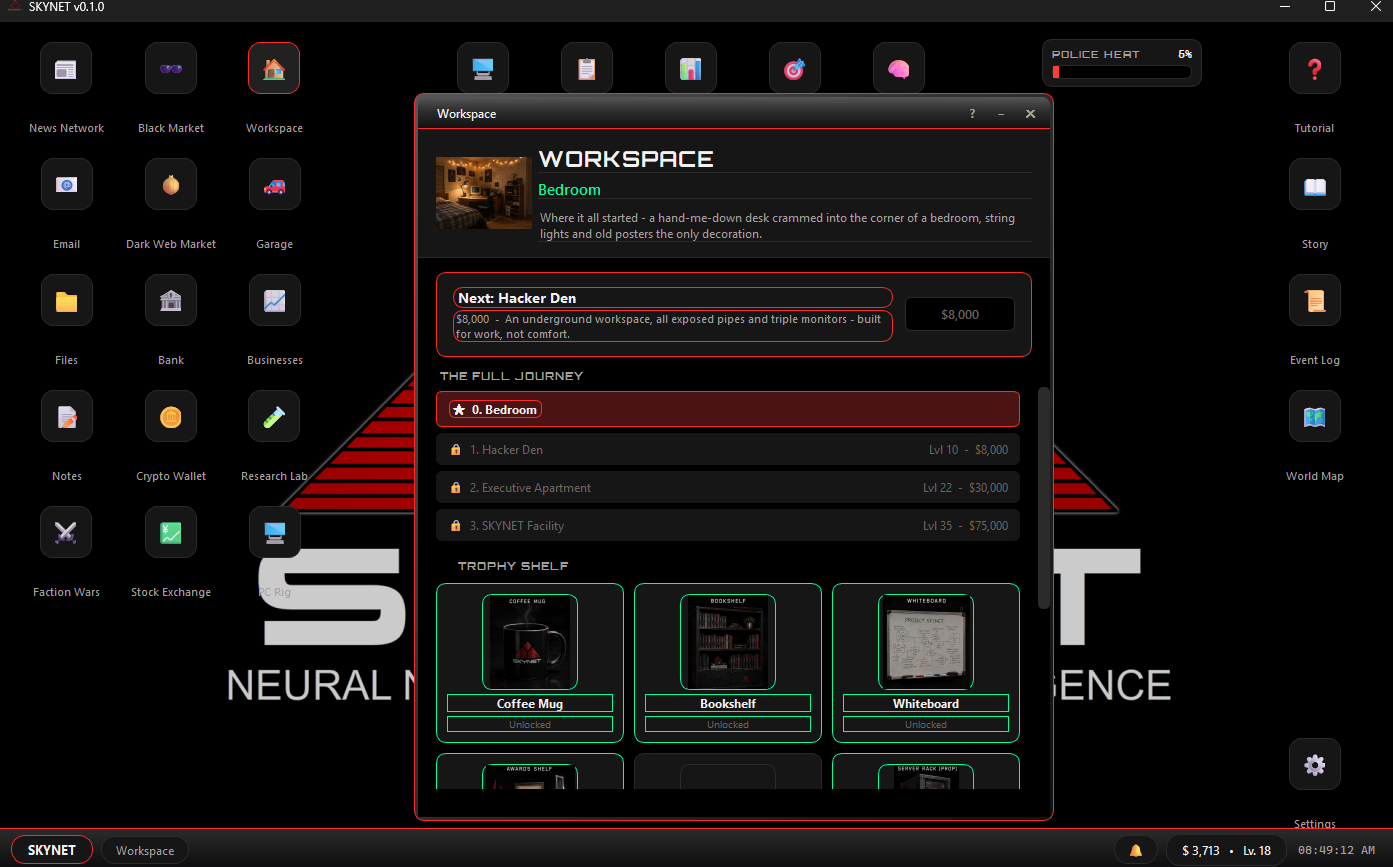
Task: Open the Crypto Wallet coin icon
Action: pyautogui.click(x=171, y=416)
